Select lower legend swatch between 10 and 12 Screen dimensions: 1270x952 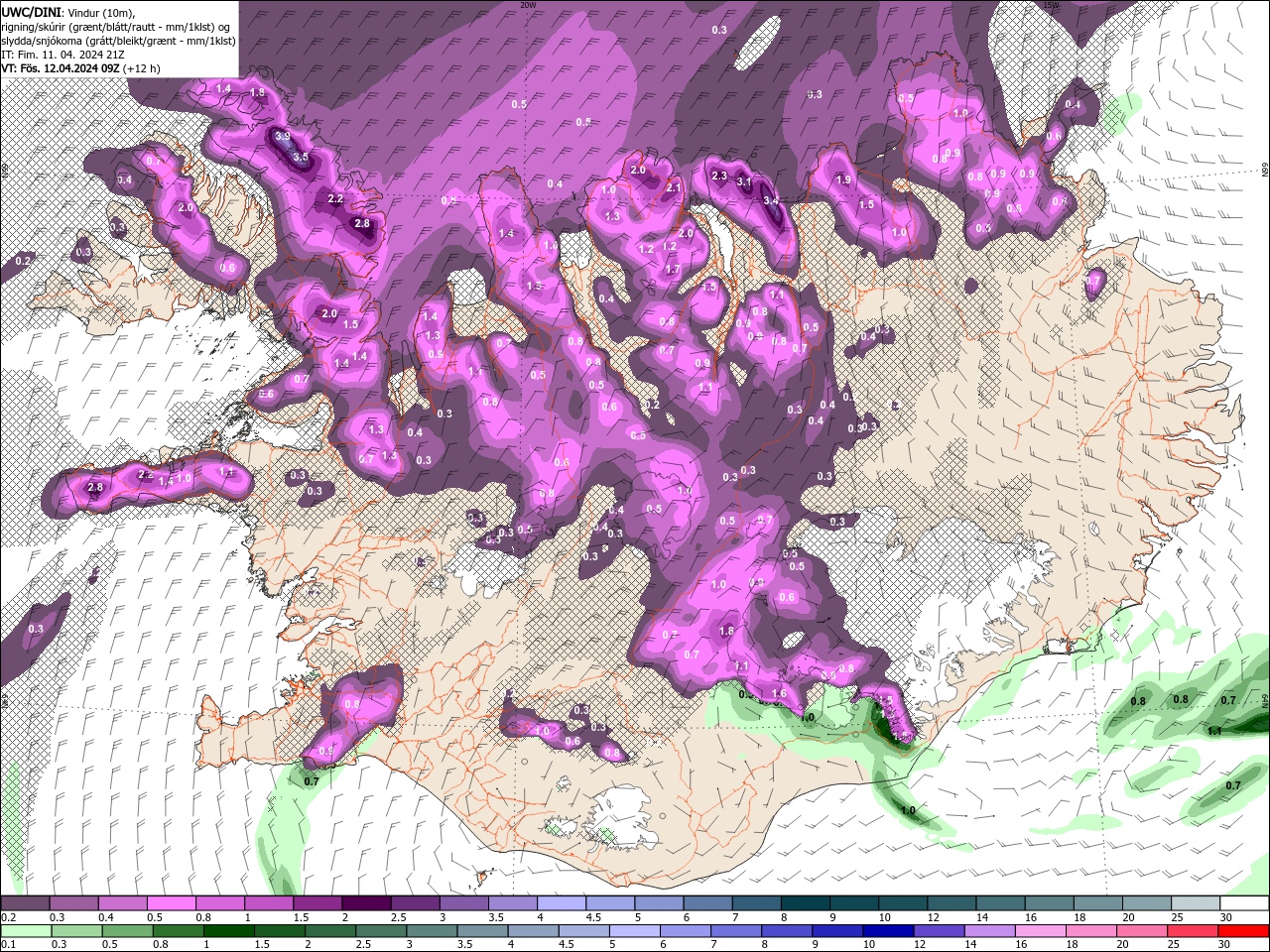pyautogui.click(x=889, y=930)
